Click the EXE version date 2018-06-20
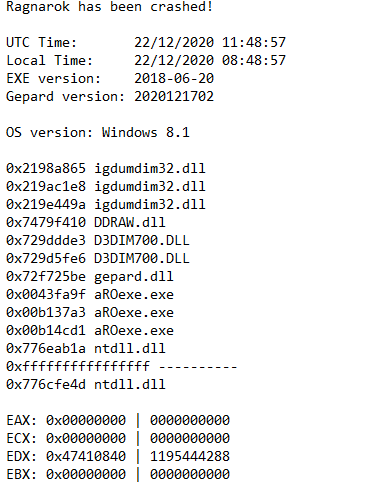 pos(174,78)
